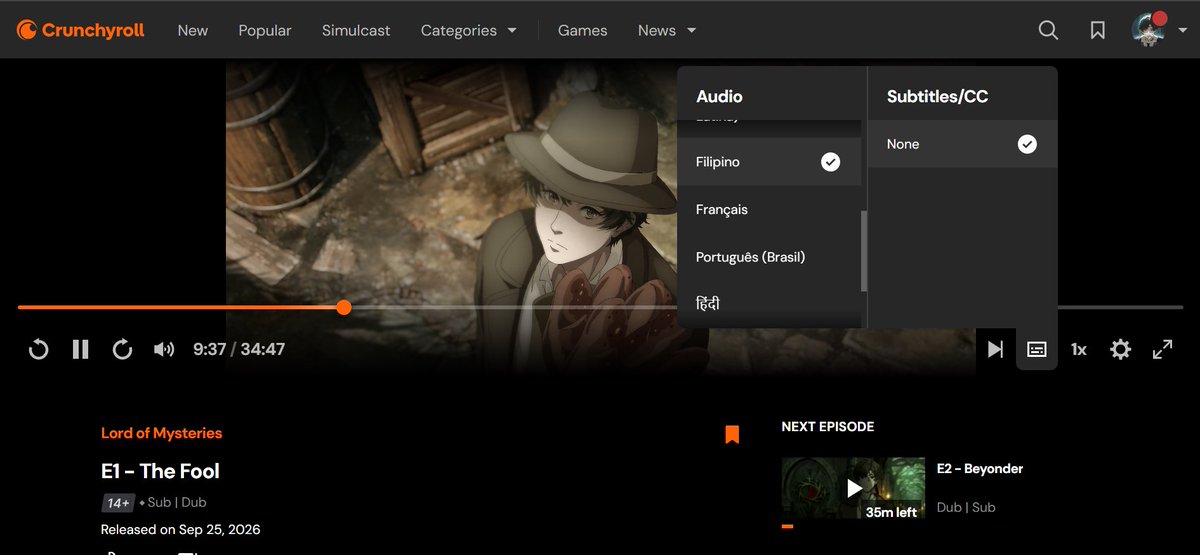Play the E2 Beyonder thumbnail

pyautogui.click(x=853, y=488)
